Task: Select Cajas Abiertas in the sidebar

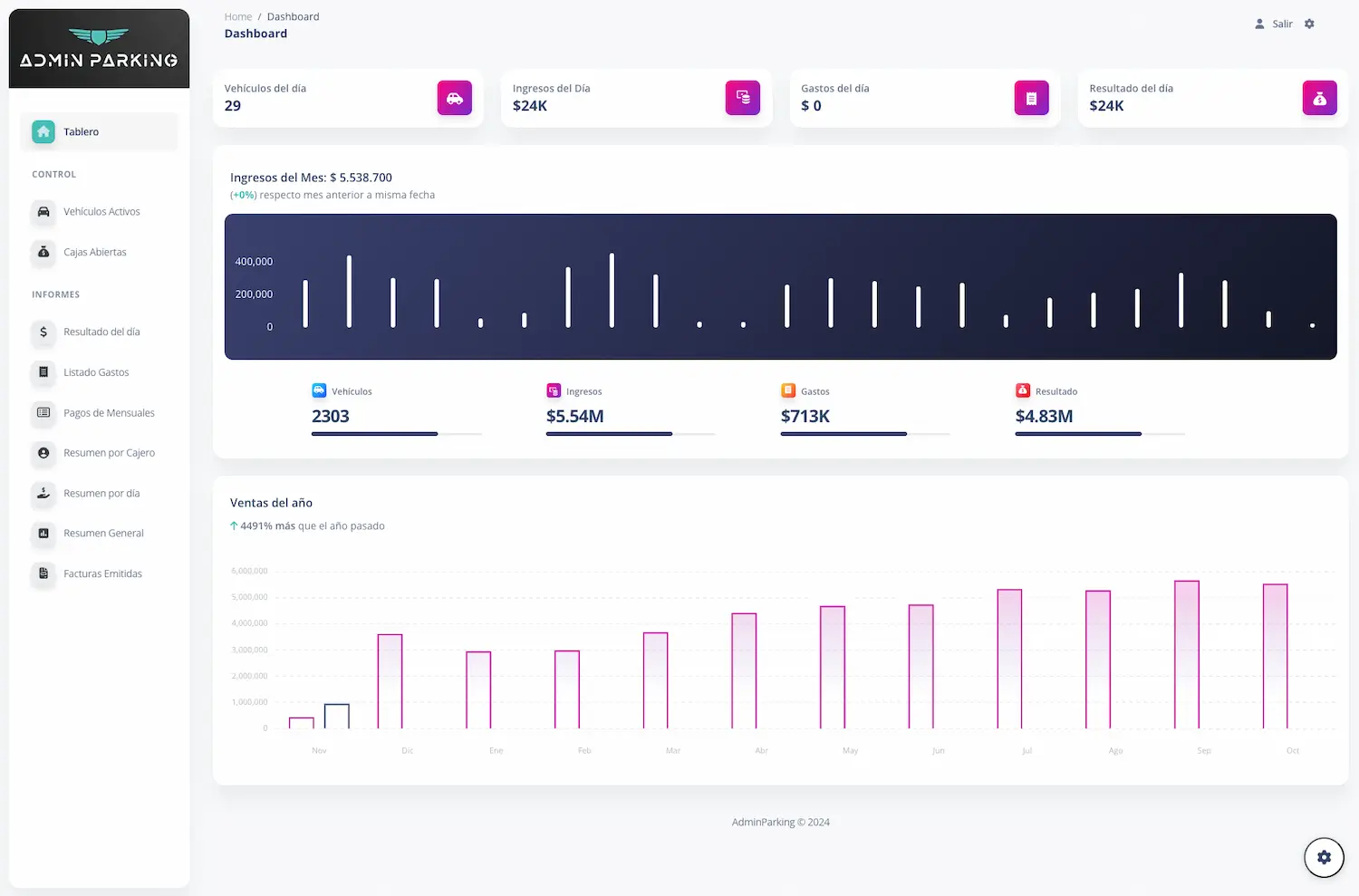Action: click(x=94, y=253)
